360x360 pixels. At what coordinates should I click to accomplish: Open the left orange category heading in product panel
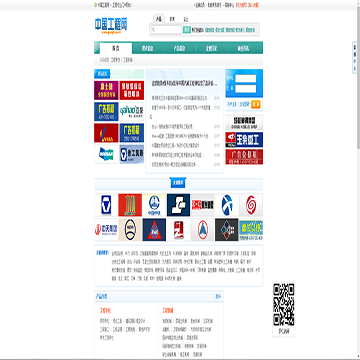tap(106, 310)
